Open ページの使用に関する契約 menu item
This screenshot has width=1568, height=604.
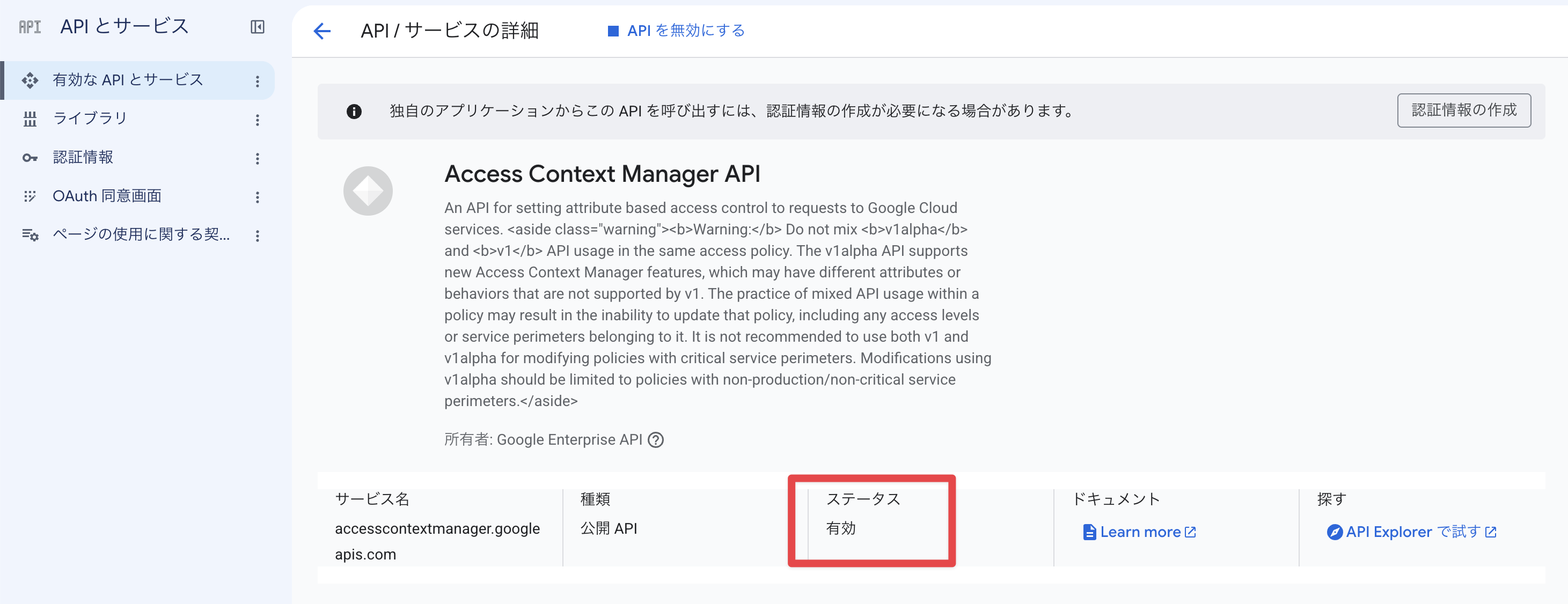coord(137,235)
